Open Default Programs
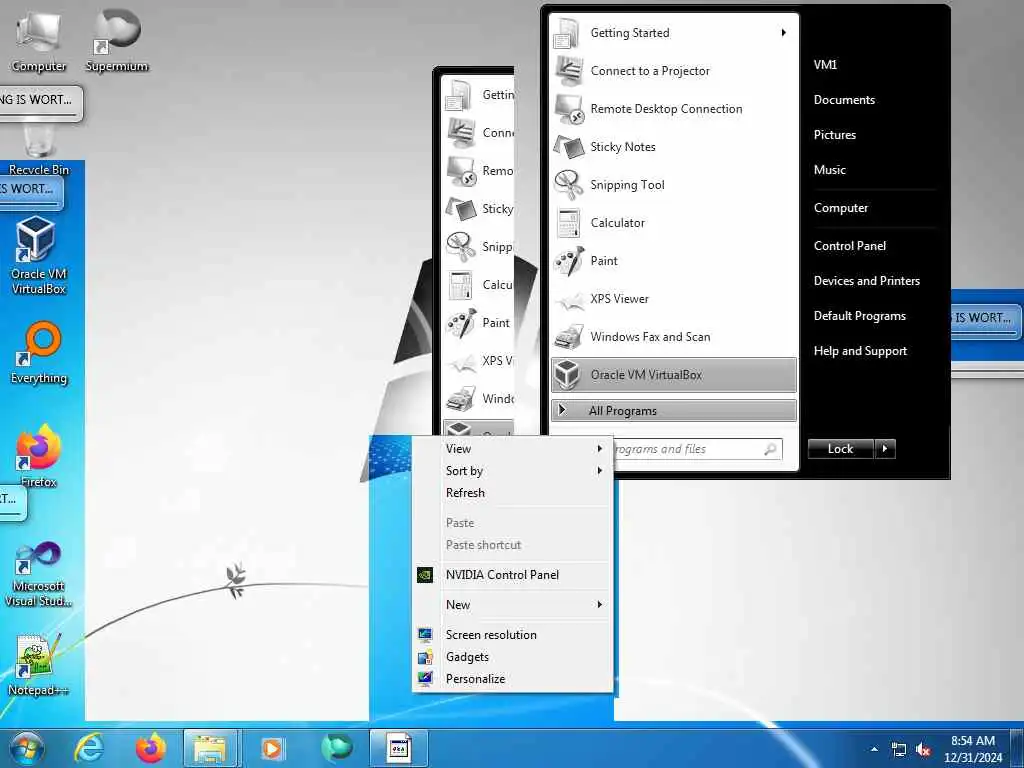 [x=859, y=316]
